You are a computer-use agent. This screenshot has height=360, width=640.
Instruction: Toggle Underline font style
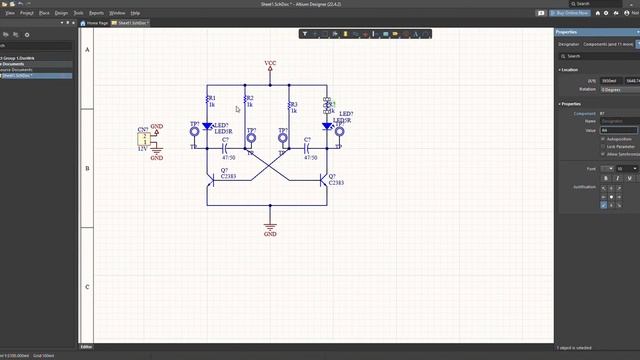pyautogui.click(x=629, y=178)
